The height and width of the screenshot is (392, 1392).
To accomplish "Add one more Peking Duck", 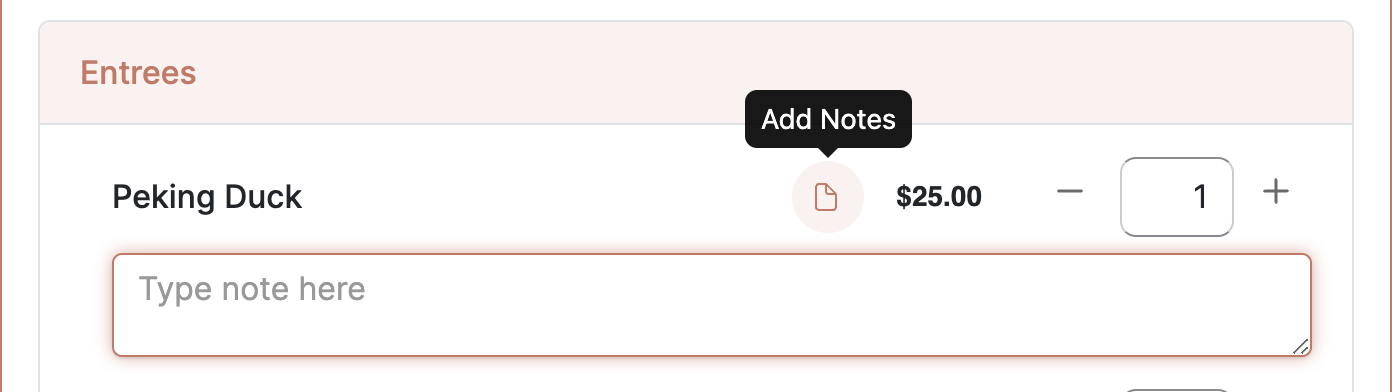I will [x=1275, y=192].
